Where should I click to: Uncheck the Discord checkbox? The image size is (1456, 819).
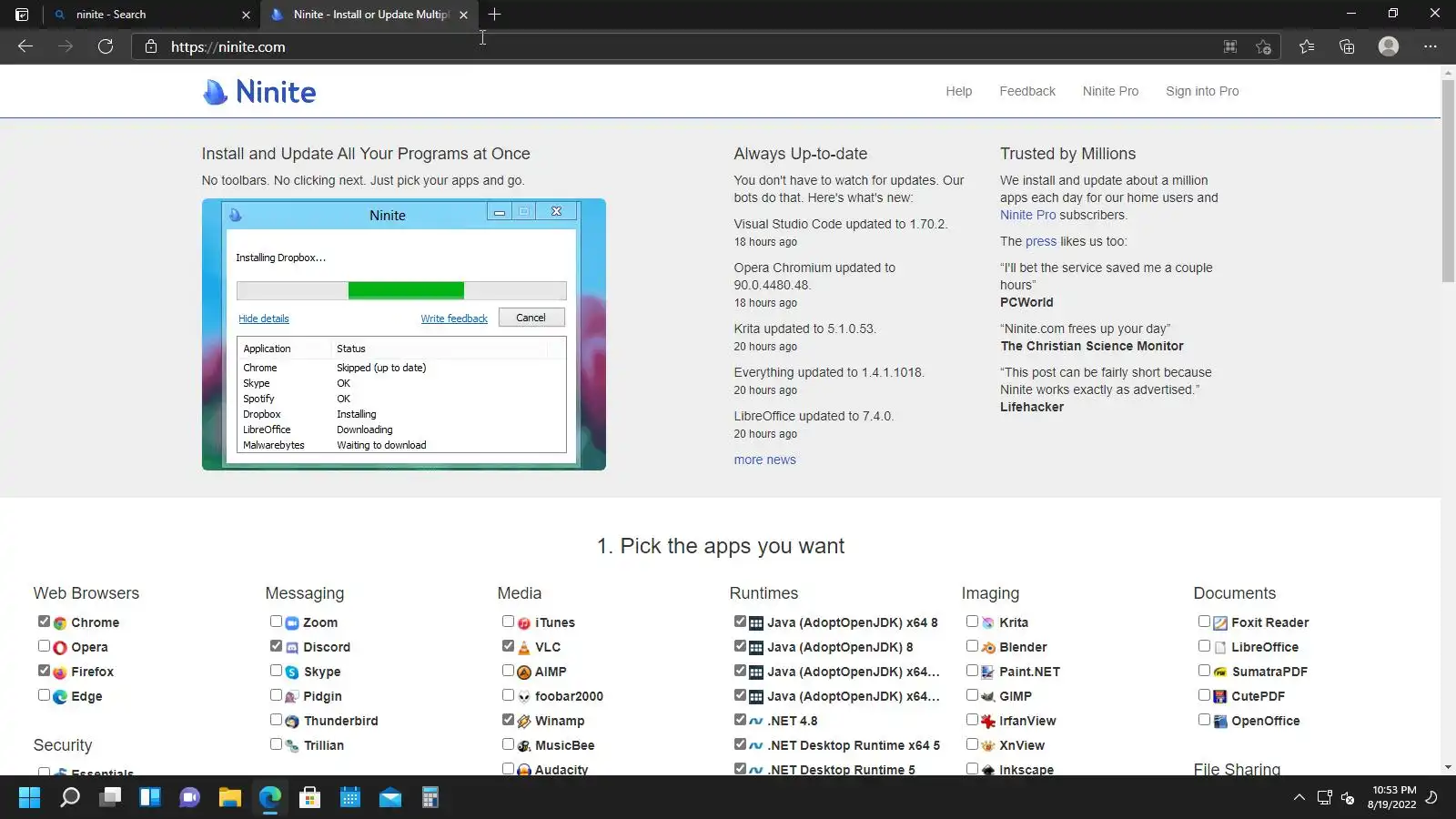pyautogui.click(x=276, y=646)
